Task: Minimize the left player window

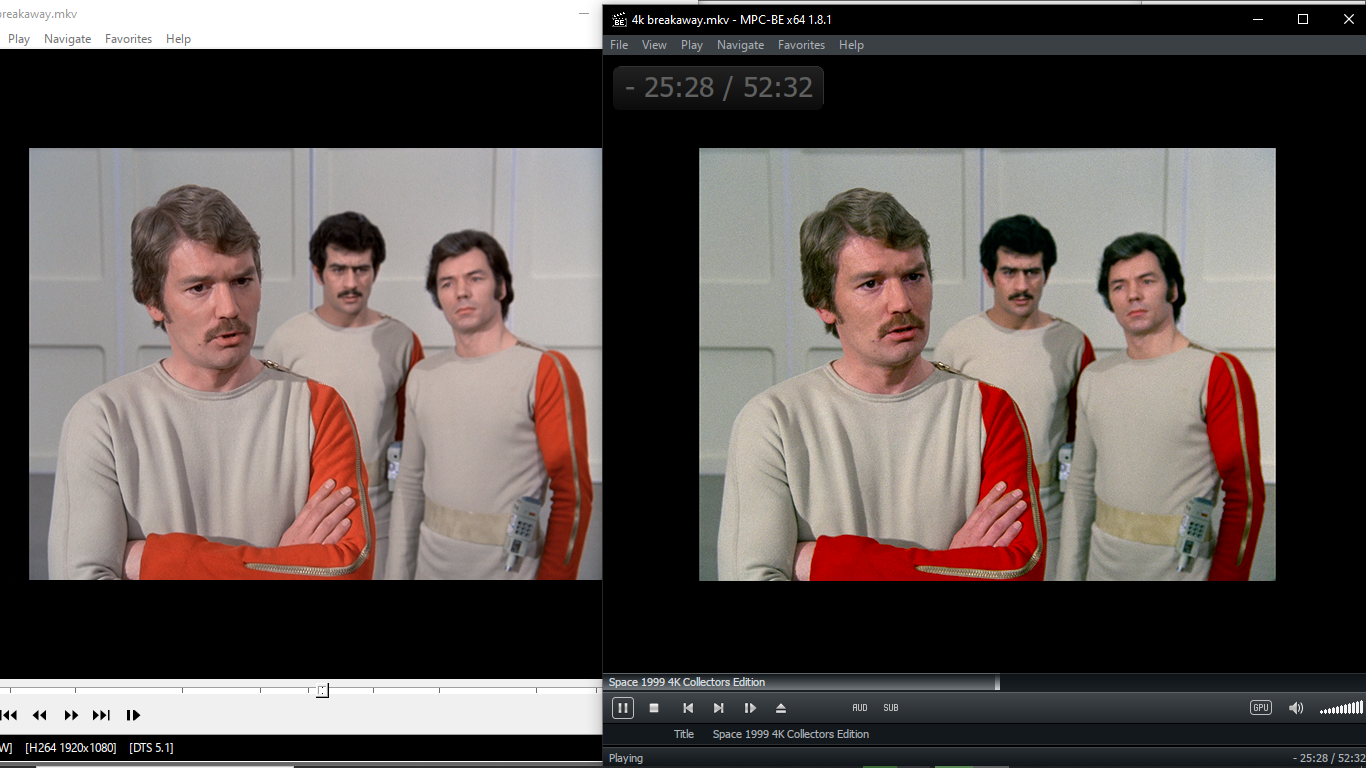Action: (x=584, y=14)
